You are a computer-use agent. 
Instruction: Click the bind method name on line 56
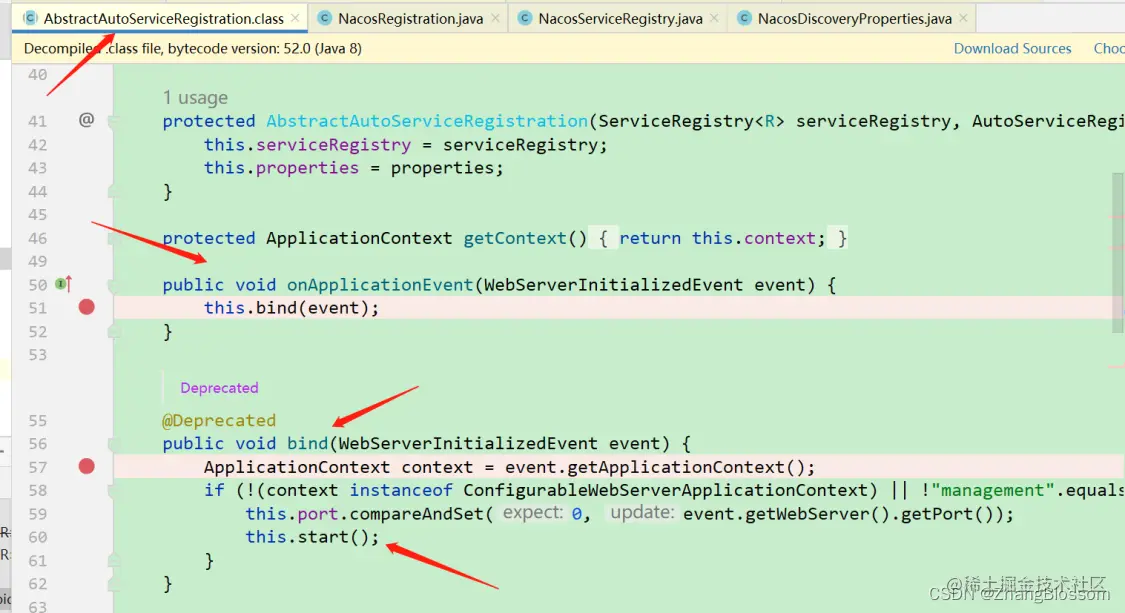click(307, 444)
